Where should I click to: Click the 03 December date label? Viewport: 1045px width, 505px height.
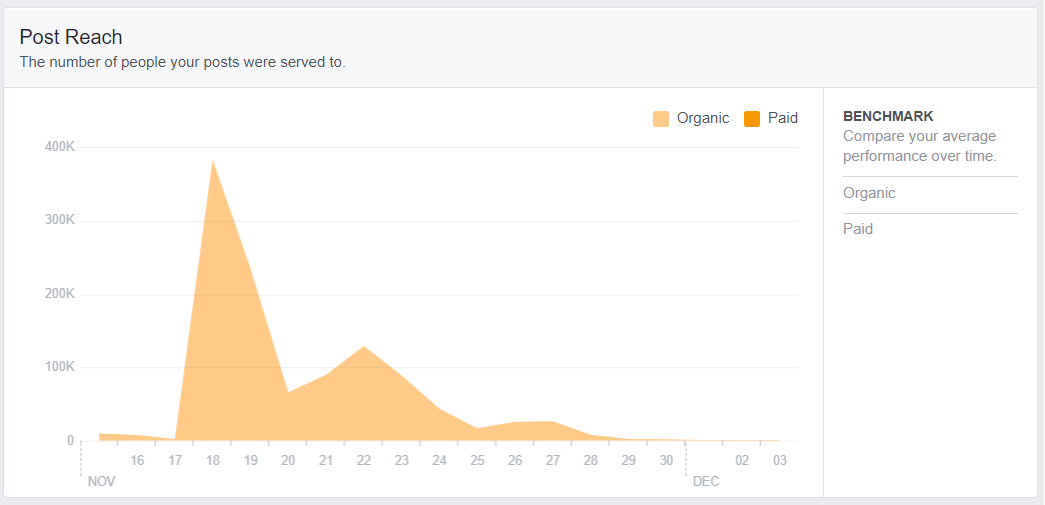(780, 460)
